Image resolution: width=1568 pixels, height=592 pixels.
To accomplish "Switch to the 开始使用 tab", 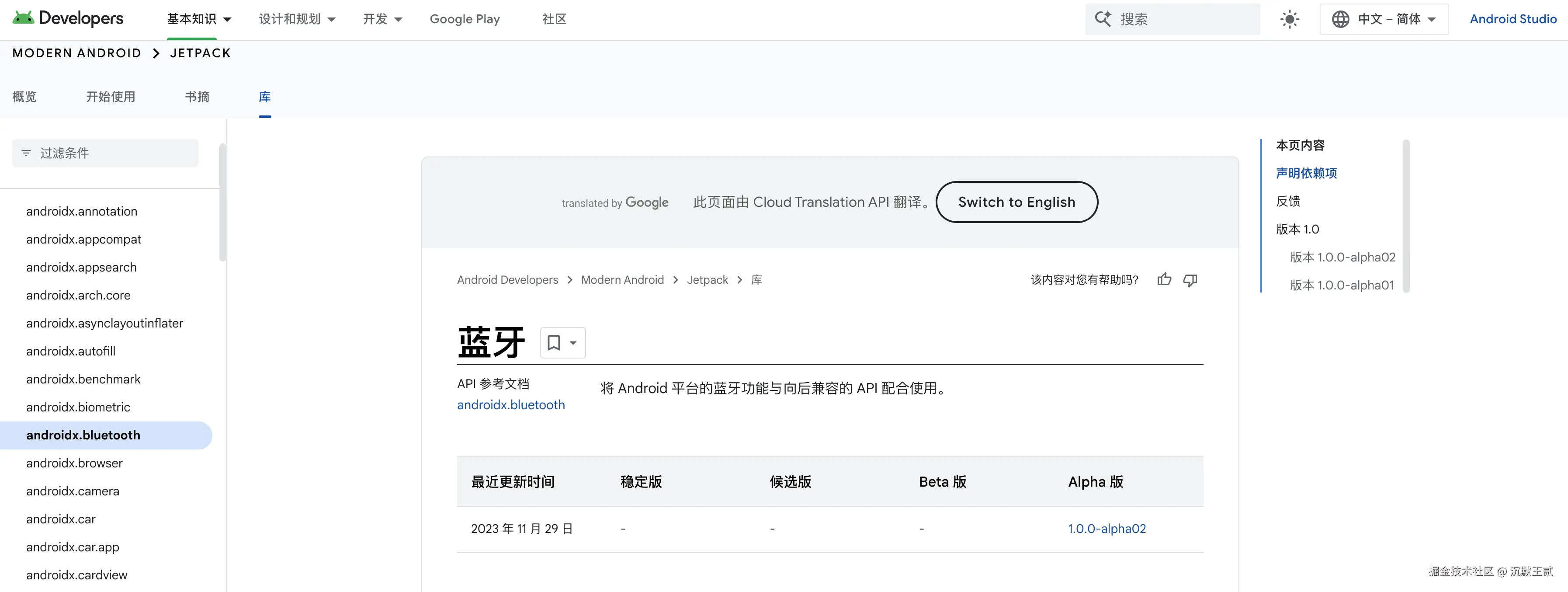I will [111, 97].
